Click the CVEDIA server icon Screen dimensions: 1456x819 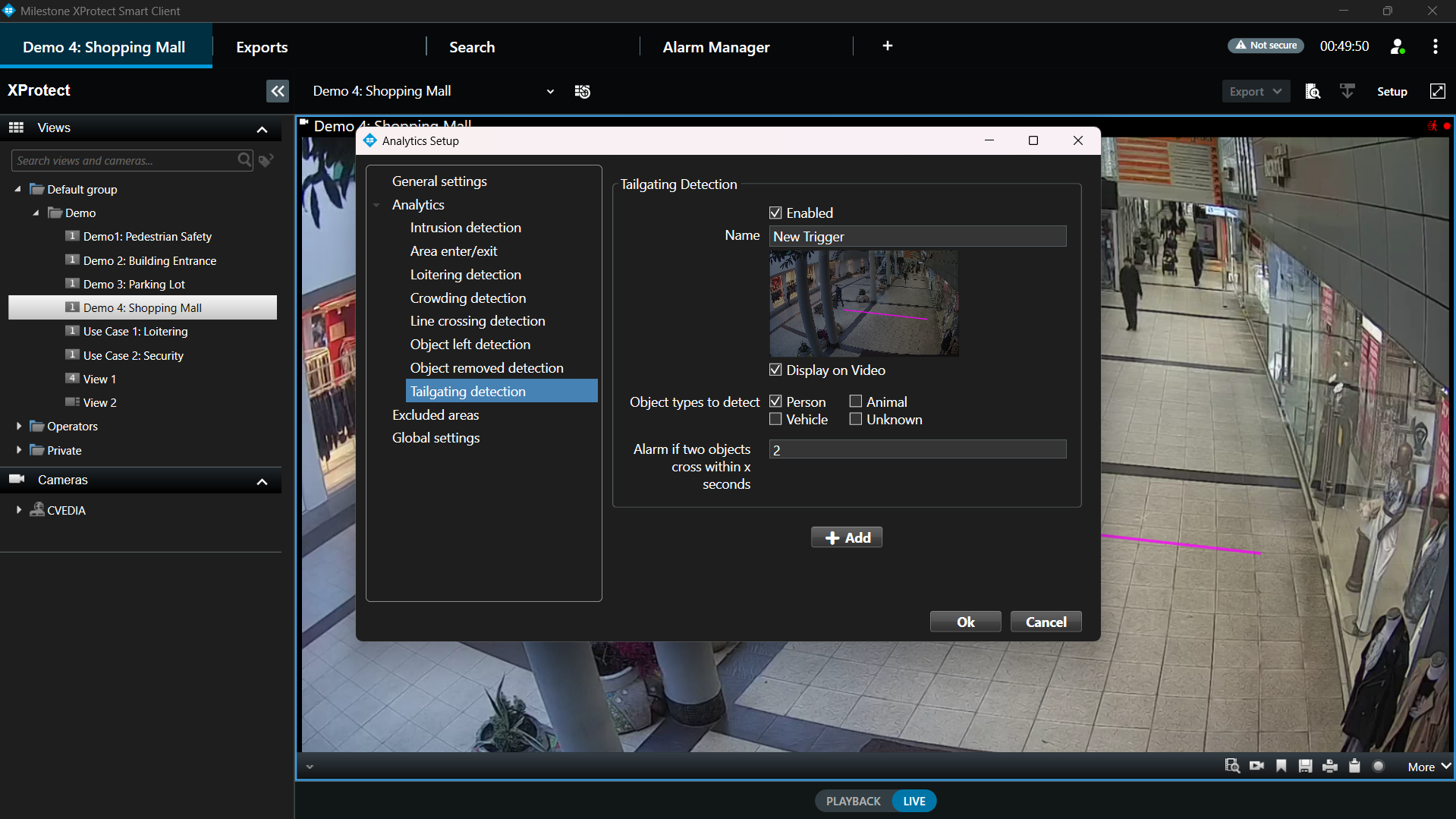coord(36,509)
